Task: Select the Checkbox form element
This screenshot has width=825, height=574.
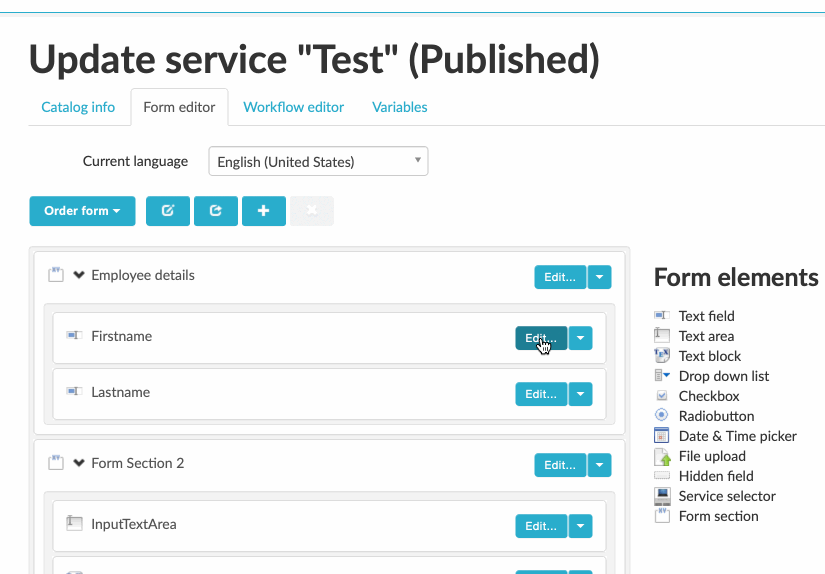Action: [708, 396]
